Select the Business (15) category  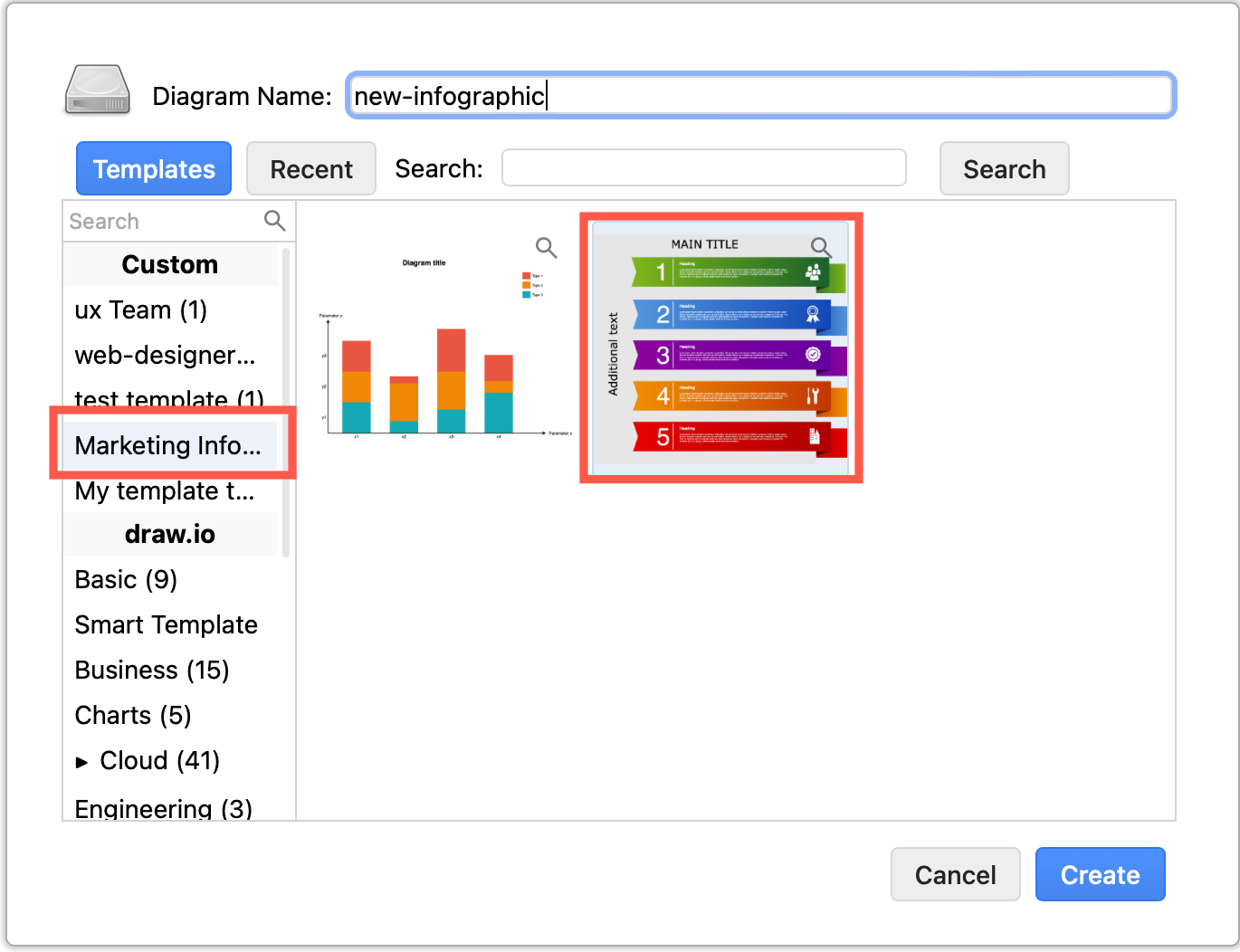click(x=151, y=670)
